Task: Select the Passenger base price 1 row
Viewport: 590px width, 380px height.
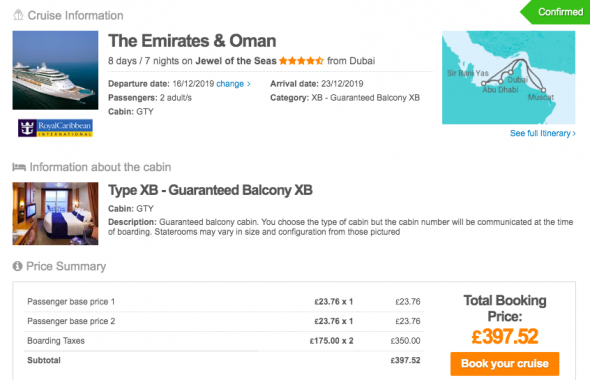Action: pyautogui.click(x=224, y=302)
